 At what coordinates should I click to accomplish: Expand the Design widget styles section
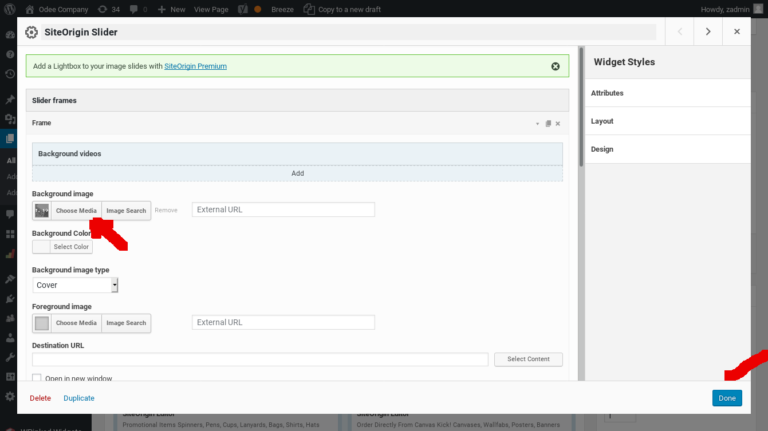pyautogui.click(x=602, y=149)
